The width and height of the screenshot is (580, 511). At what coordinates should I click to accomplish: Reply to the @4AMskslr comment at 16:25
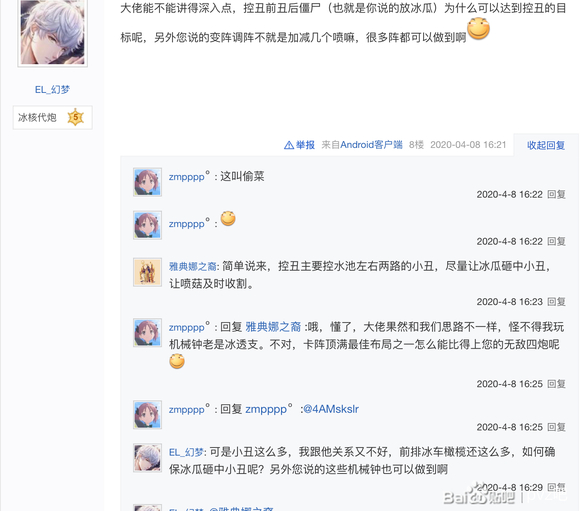pos(556,427)
